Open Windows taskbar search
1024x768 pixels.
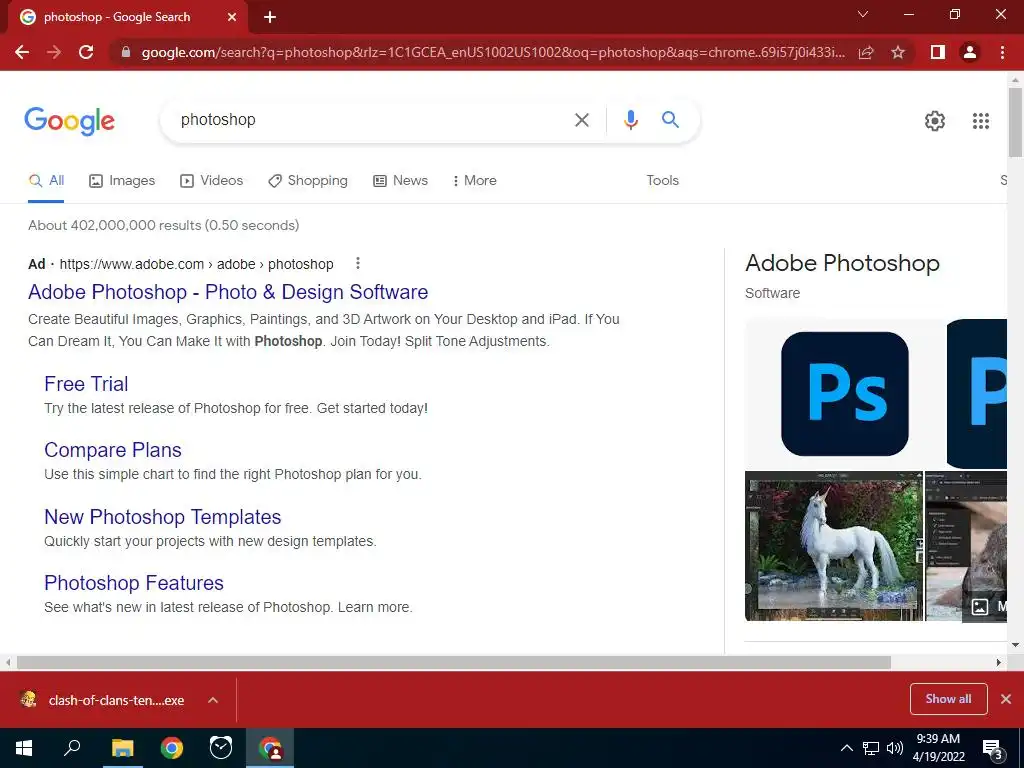(72, 748)
